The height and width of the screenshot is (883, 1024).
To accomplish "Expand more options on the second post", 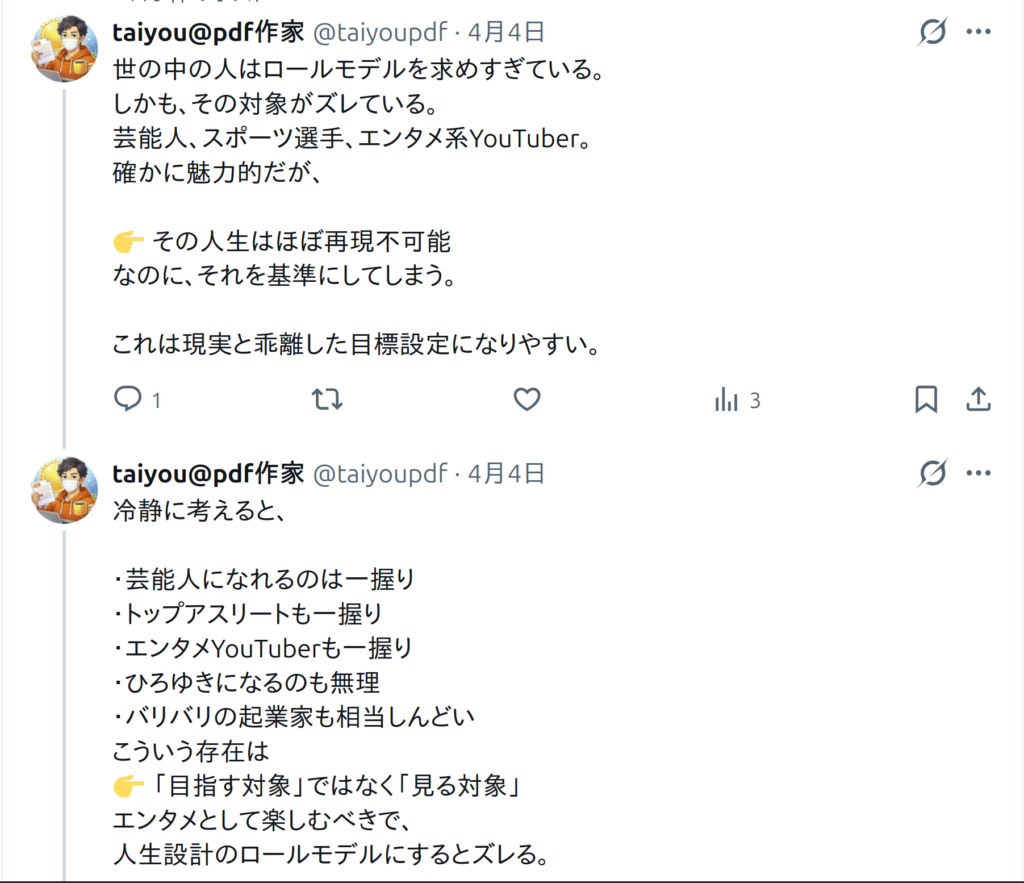I will pyautogui.click(x=977, y=473).
